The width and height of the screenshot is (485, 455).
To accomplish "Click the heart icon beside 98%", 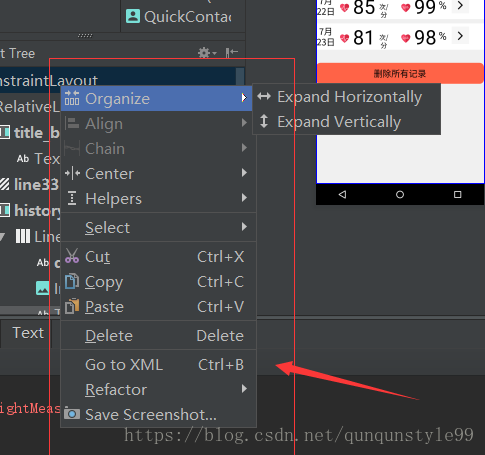I will pos(405,38).
